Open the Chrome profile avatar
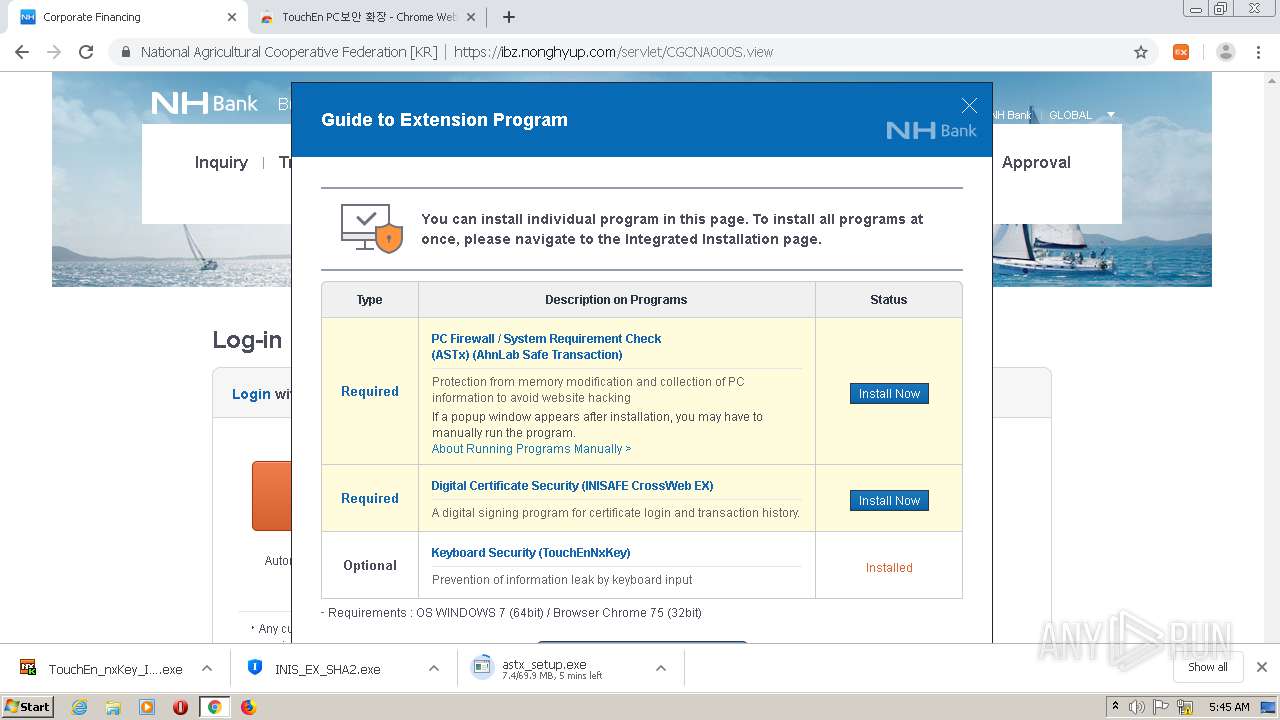This screenshot has width=1280, height=720. click(1225, 52)
